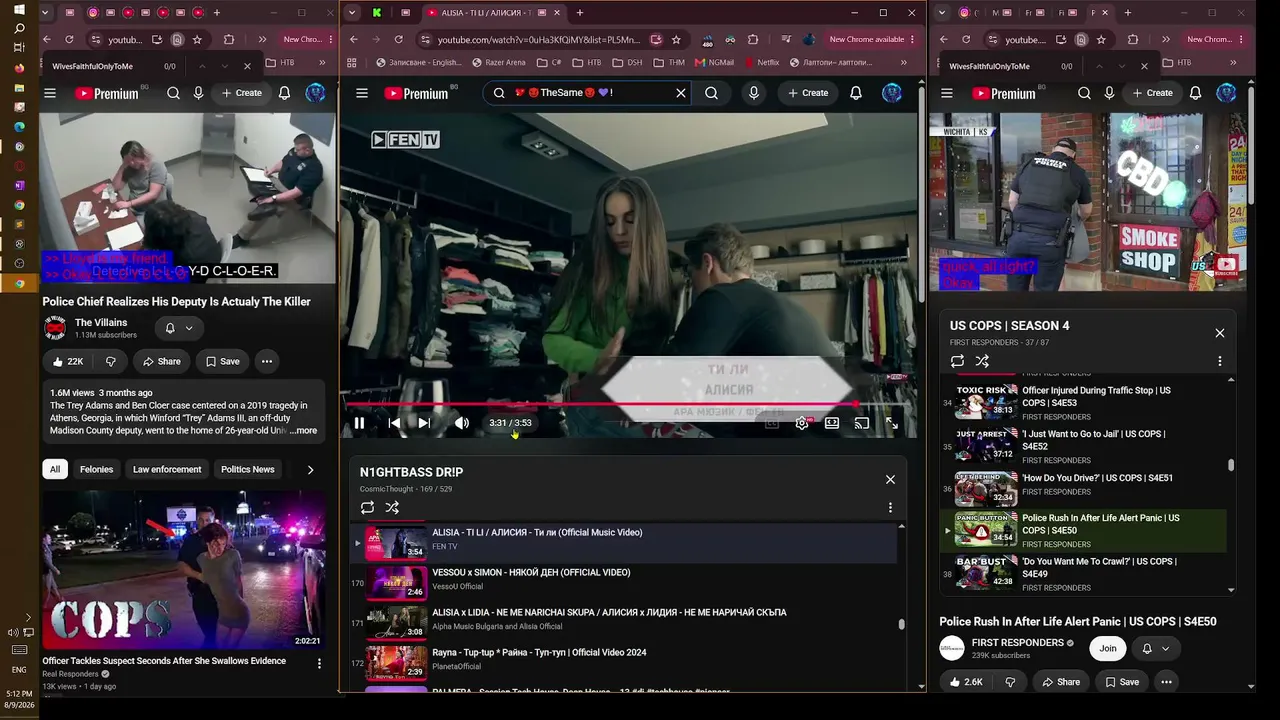Open The Villains notification bell dropdown
This screenshot has height=720, width=1280.
point(178,328)
